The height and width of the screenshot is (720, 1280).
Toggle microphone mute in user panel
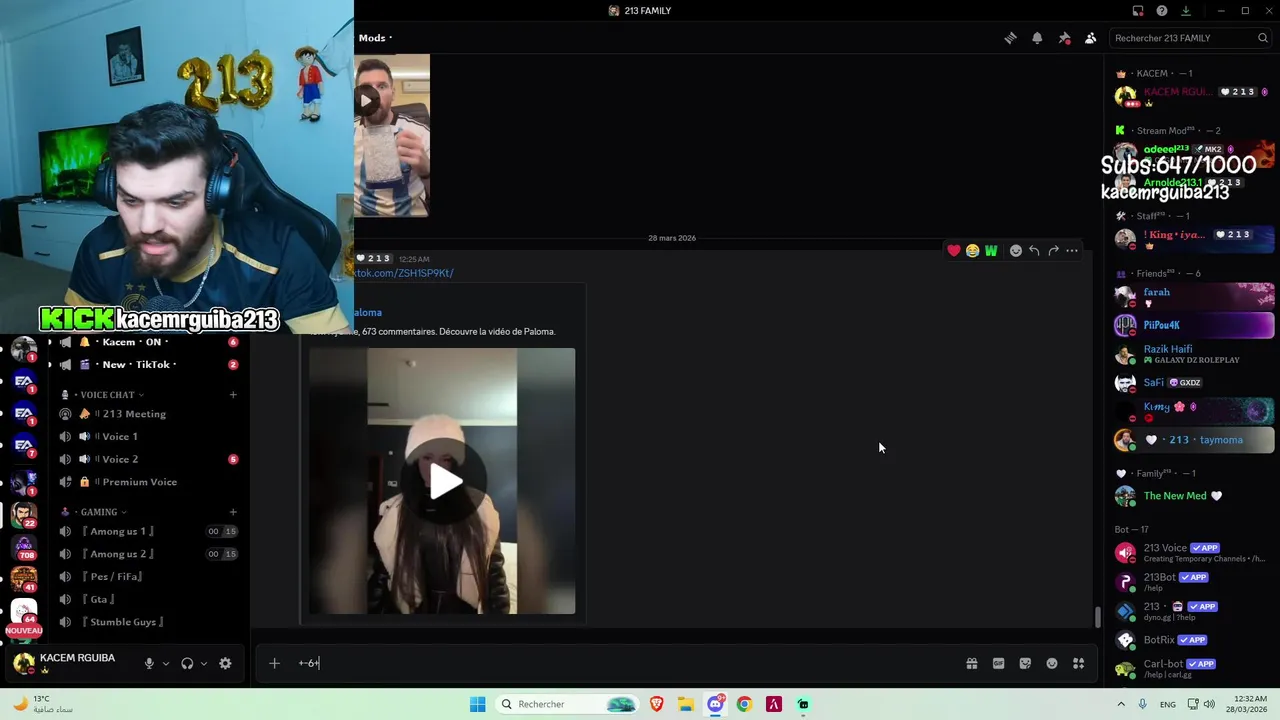[x=149, y=663]
